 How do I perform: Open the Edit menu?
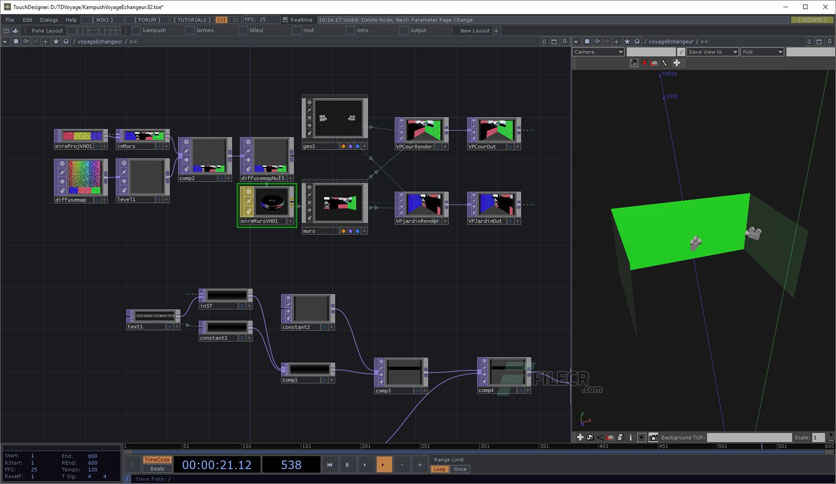coord(27,19)
